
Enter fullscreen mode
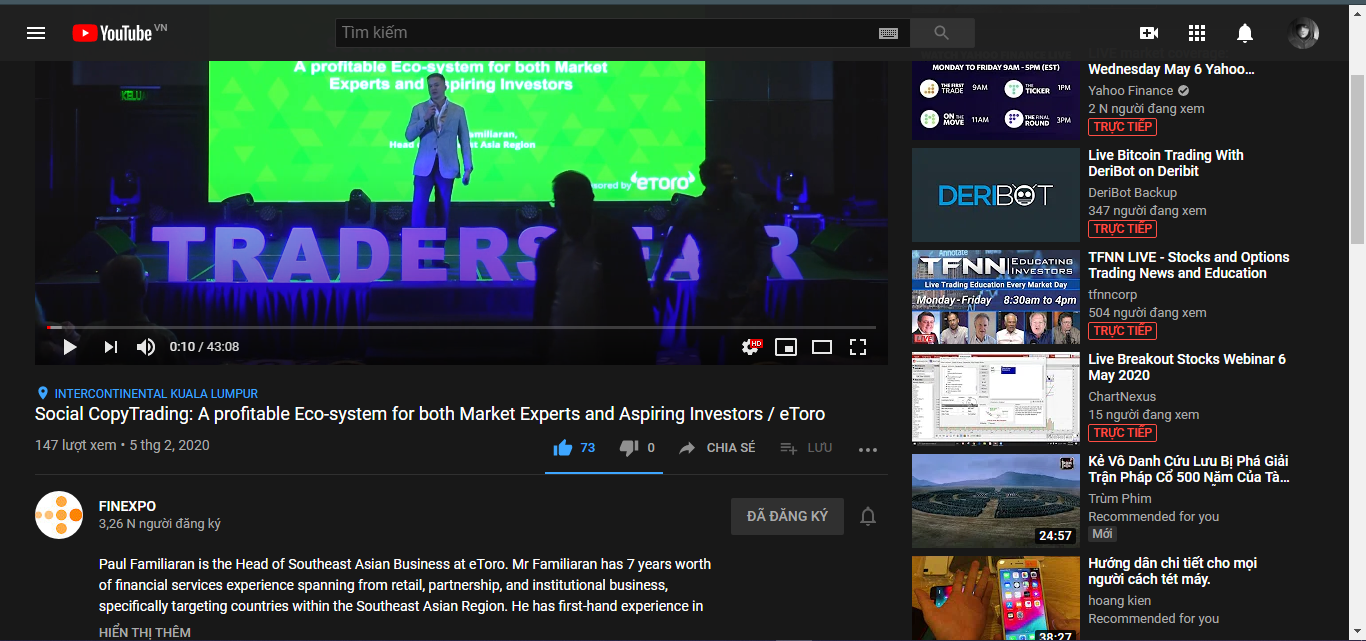pyautogui.click(x=858, y=347)
